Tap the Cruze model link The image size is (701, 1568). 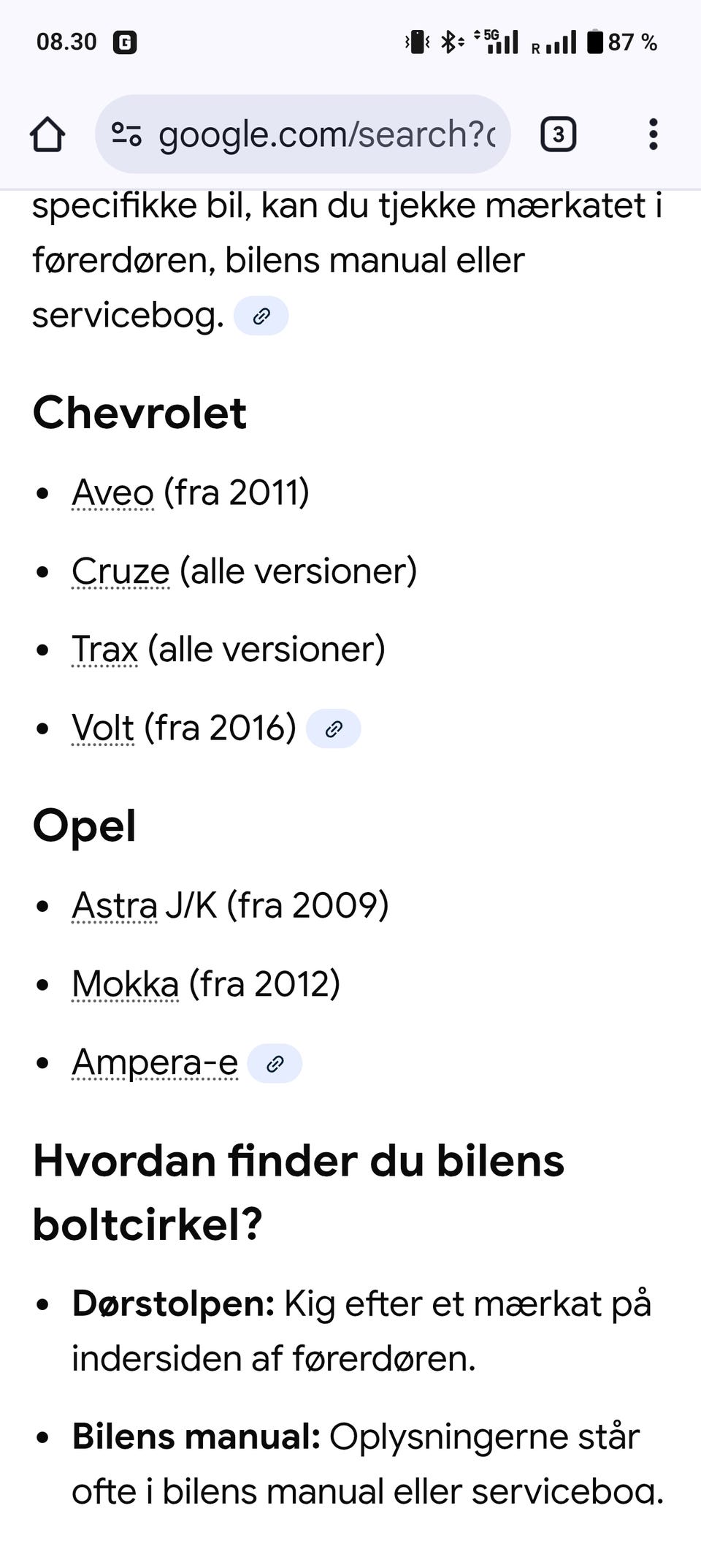coord(120,571)
